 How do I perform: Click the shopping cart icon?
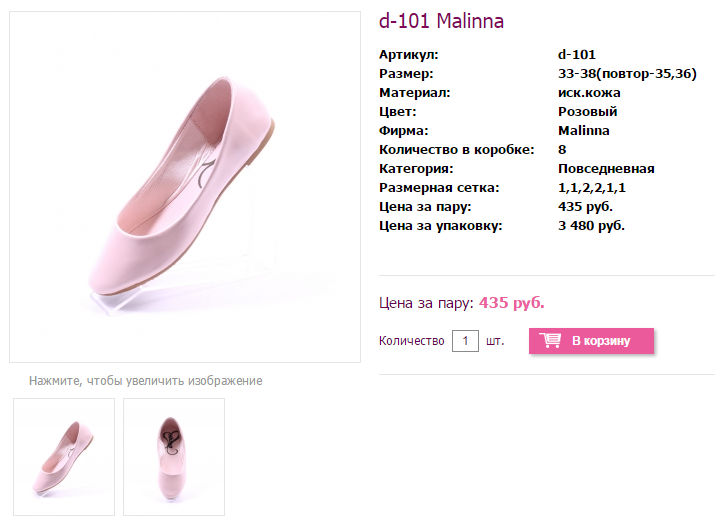550,341
